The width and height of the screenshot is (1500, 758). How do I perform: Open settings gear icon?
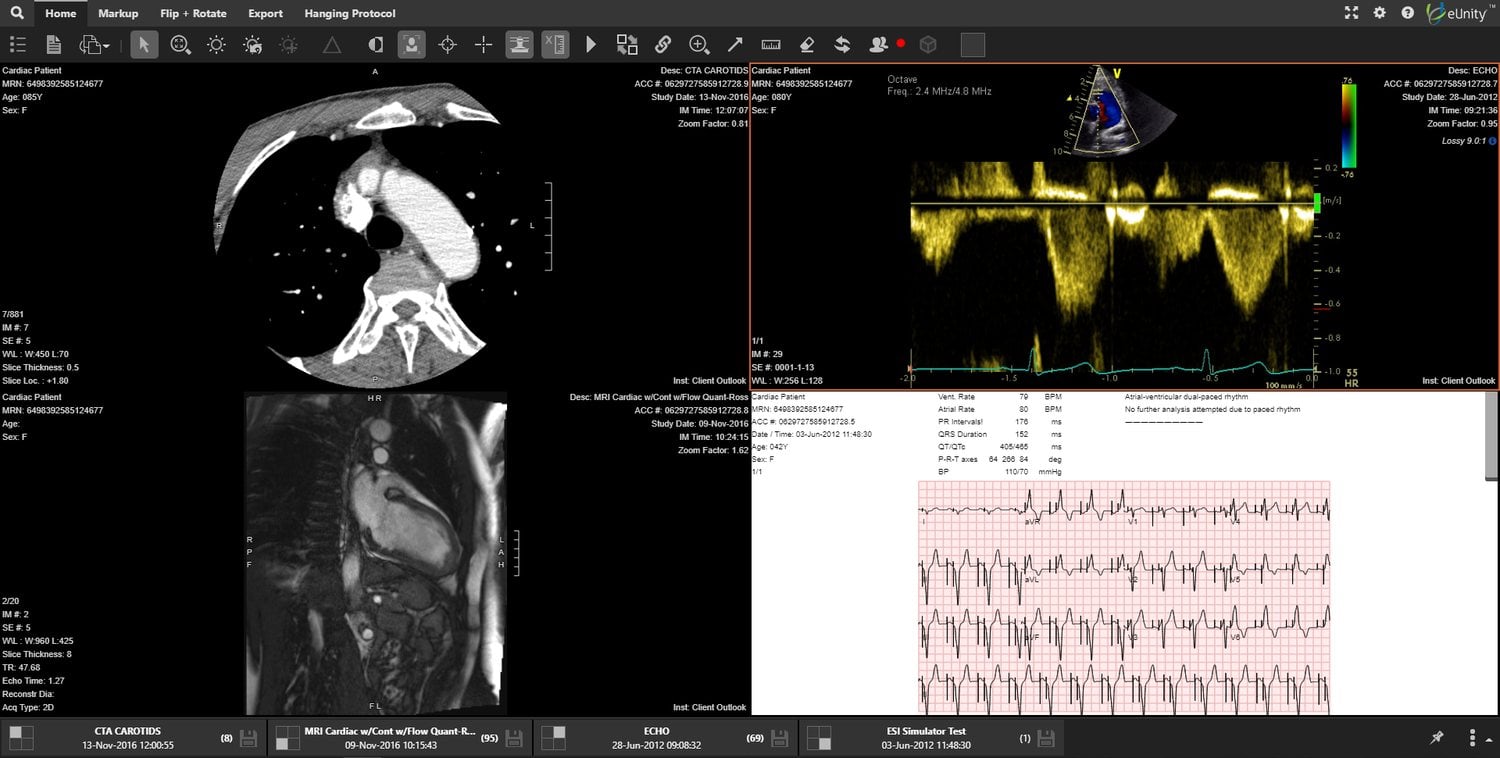[1380, 13]
